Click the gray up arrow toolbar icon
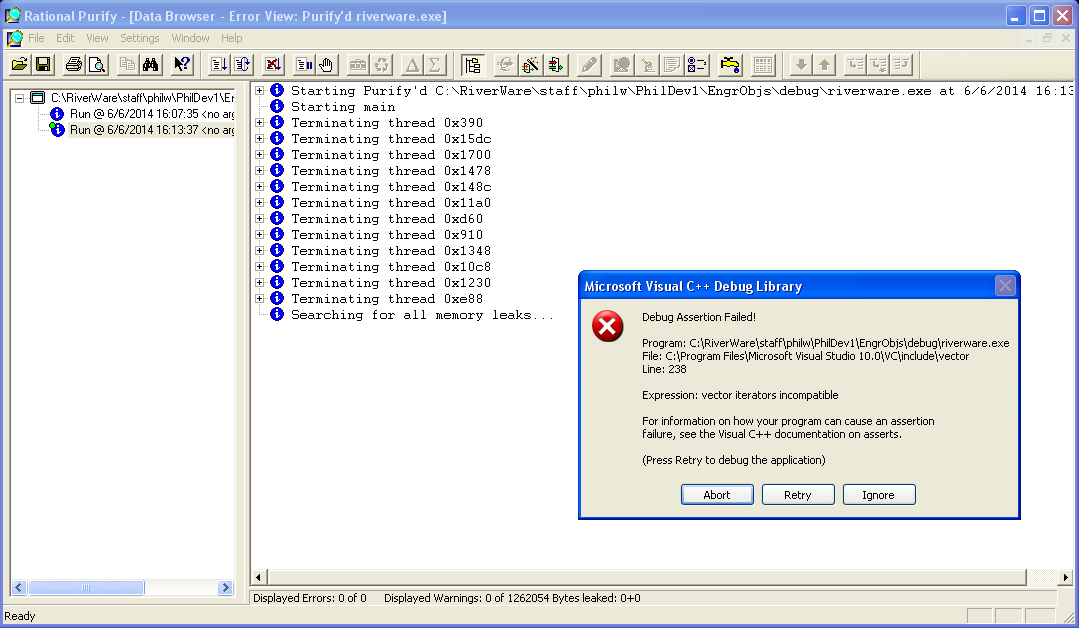The image size is (1079, 628). 824,65
